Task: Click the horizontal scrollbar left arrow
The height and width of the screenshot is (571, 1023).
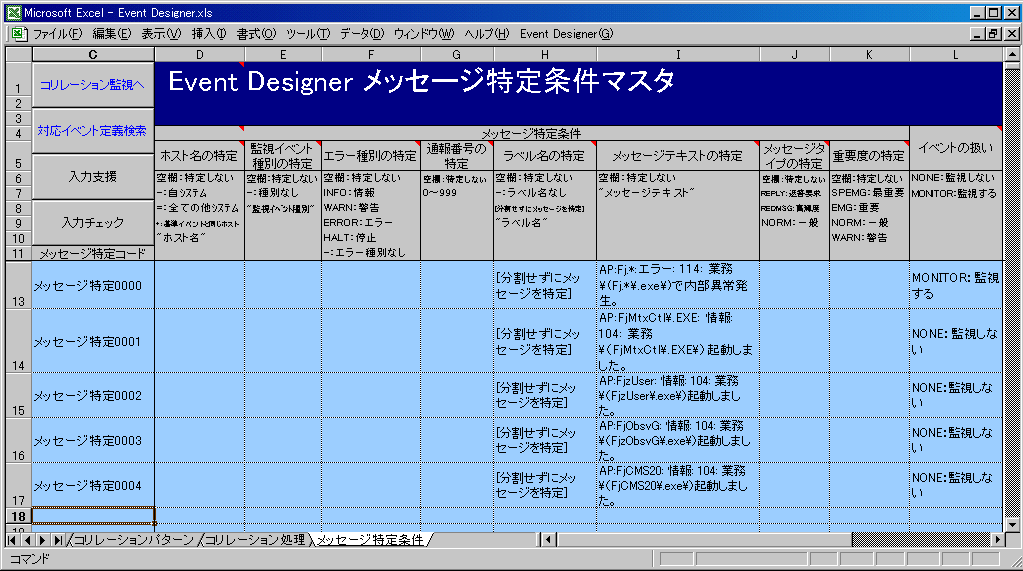Action: pos(548,540)
